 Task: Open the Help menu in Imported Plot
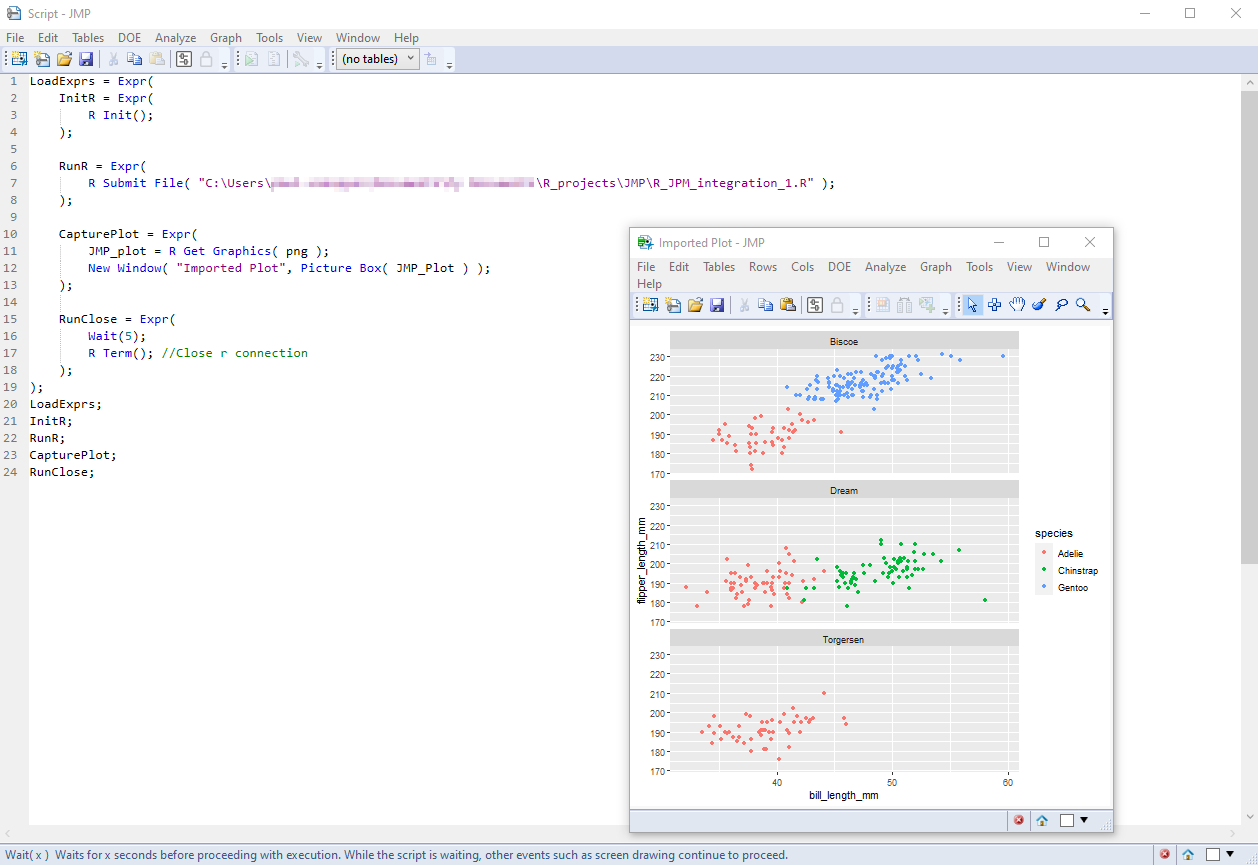(x=649, y=284)
